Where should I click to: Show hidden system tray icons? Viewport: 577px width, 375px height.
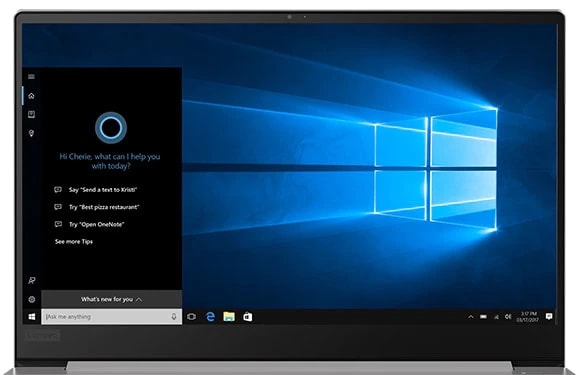coord(471,316)
